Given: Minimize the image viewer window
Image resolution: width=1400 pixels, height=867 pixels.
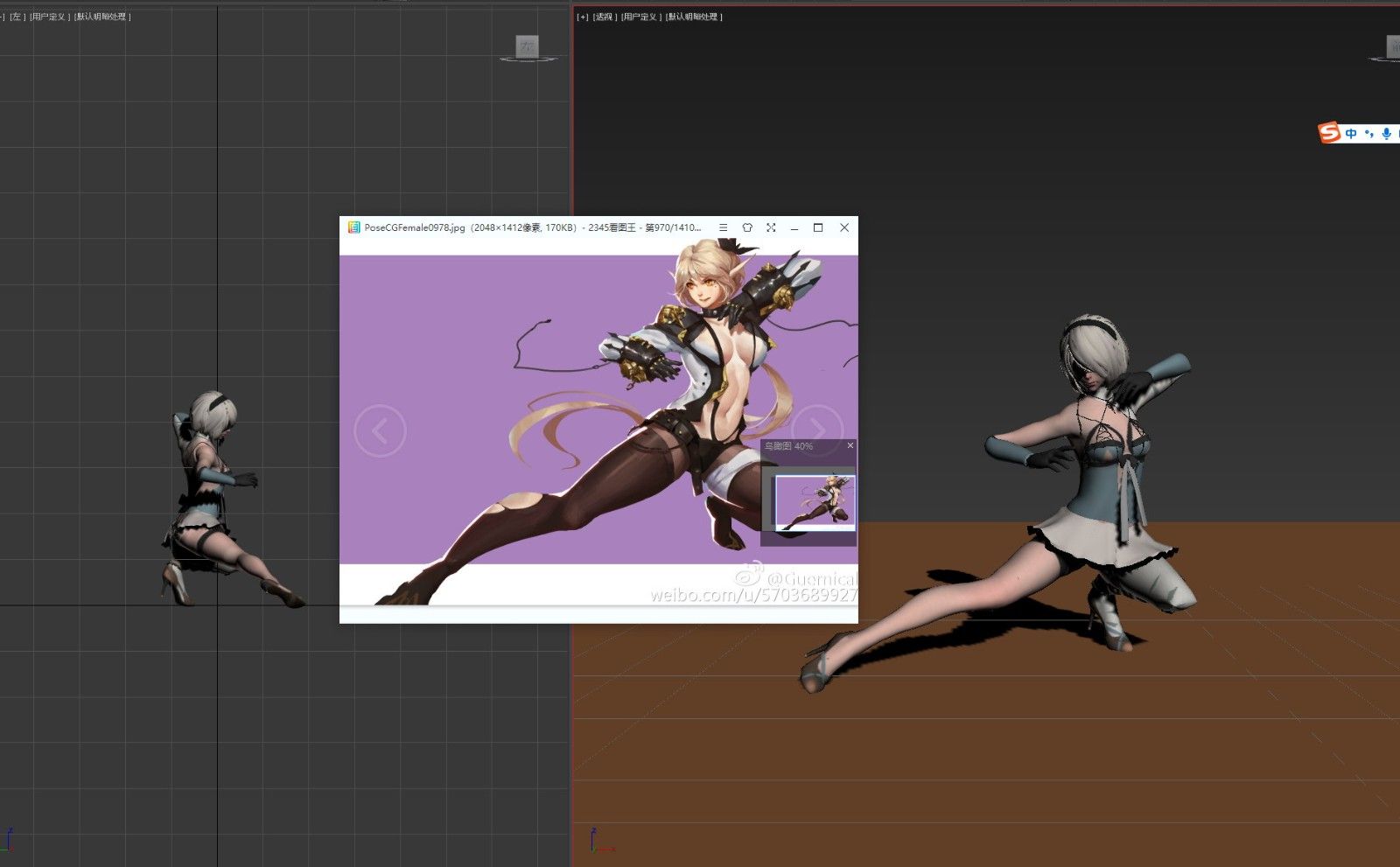Looking at the screenshot, I should tap(794, 227).
